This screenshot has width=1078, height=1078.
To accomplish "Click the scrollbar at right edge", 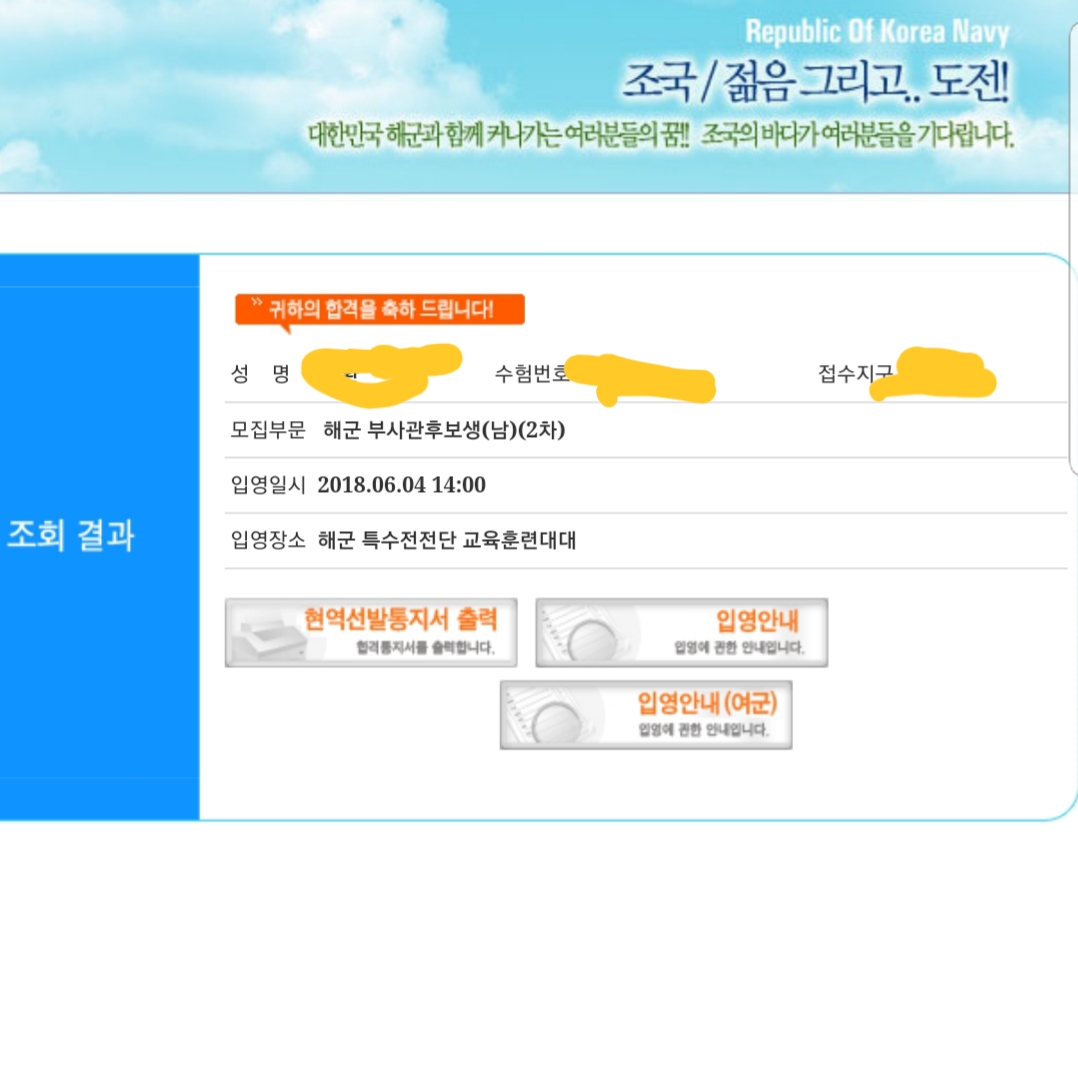I will (1073, 248).
